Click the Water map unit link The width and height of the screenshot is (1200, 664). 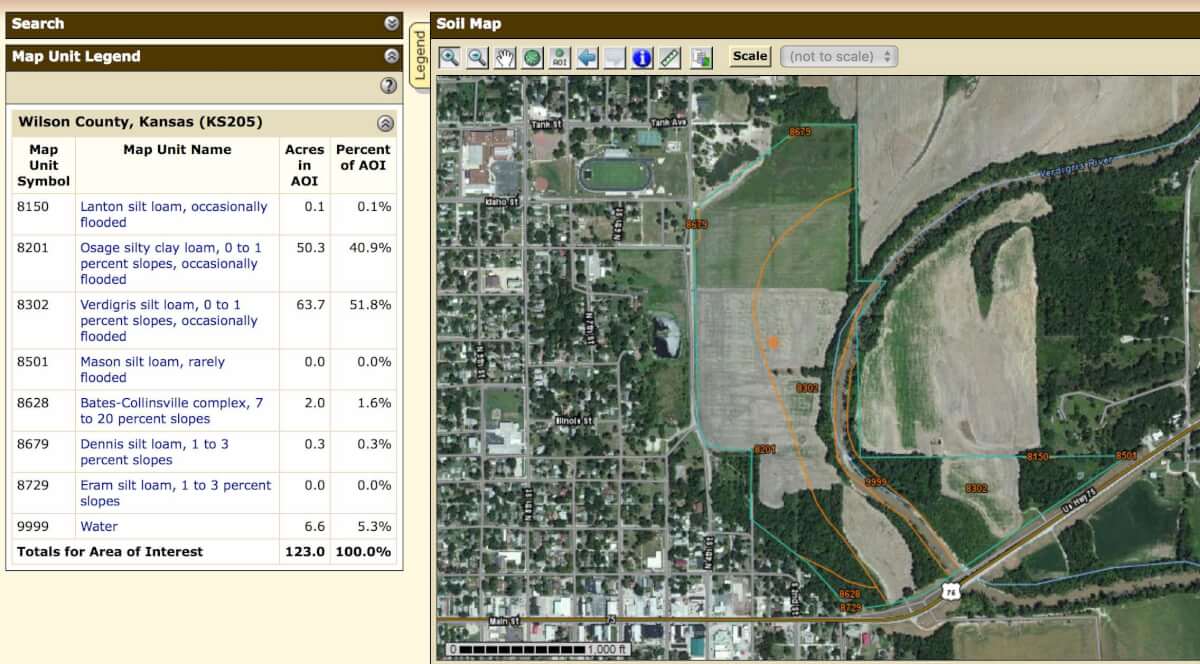coord(99,526)
